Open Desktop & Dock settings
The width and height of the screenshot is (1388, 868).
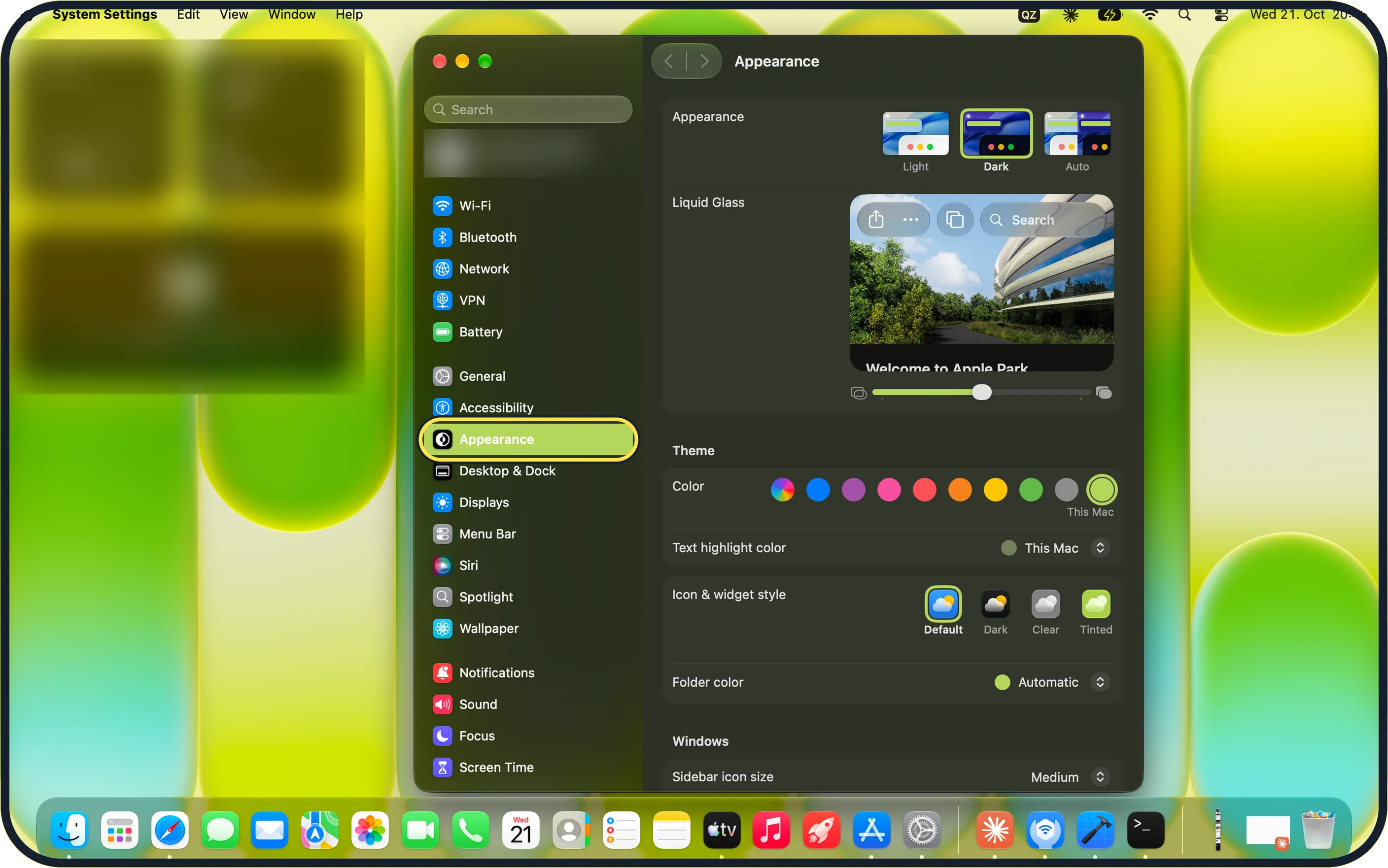click(x=527, y=471)
